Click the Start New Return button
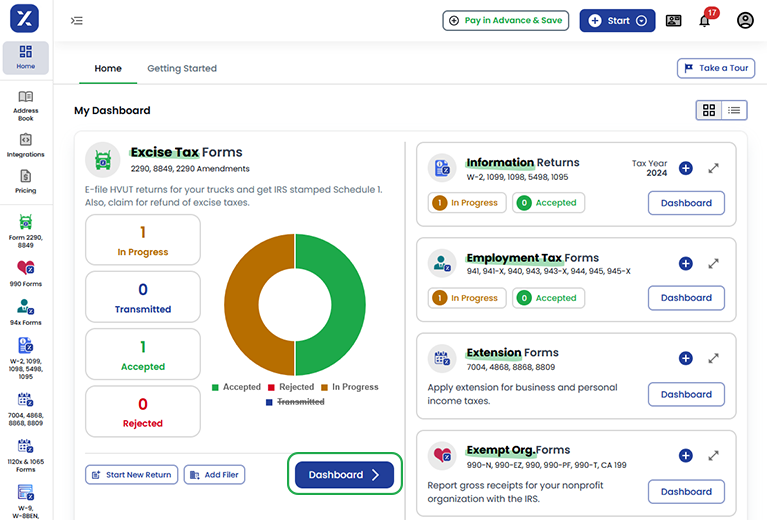The width and height of the screenshot is (767, 520). pyautogui.click(x=131, y=475)
